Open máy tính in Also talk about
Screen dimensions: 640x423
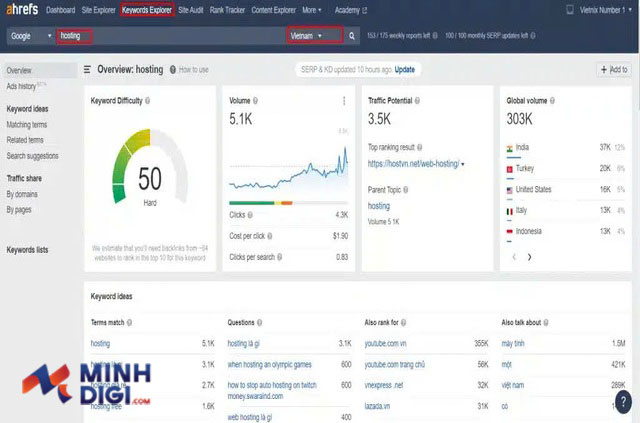513,343
